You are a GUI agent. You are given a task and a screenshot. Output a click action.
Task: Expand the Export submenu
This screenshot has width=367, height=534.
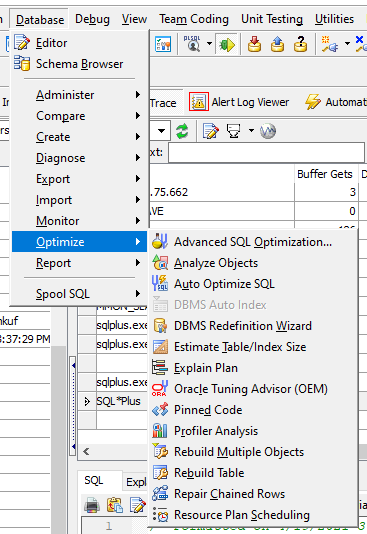click(x=79, y=179)
